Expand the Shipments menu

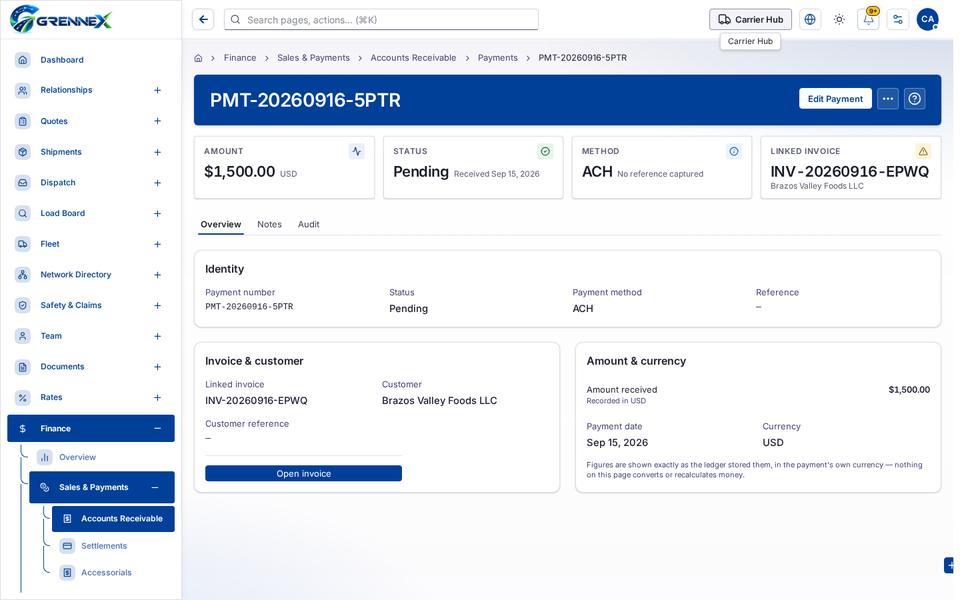pos(157,152)
